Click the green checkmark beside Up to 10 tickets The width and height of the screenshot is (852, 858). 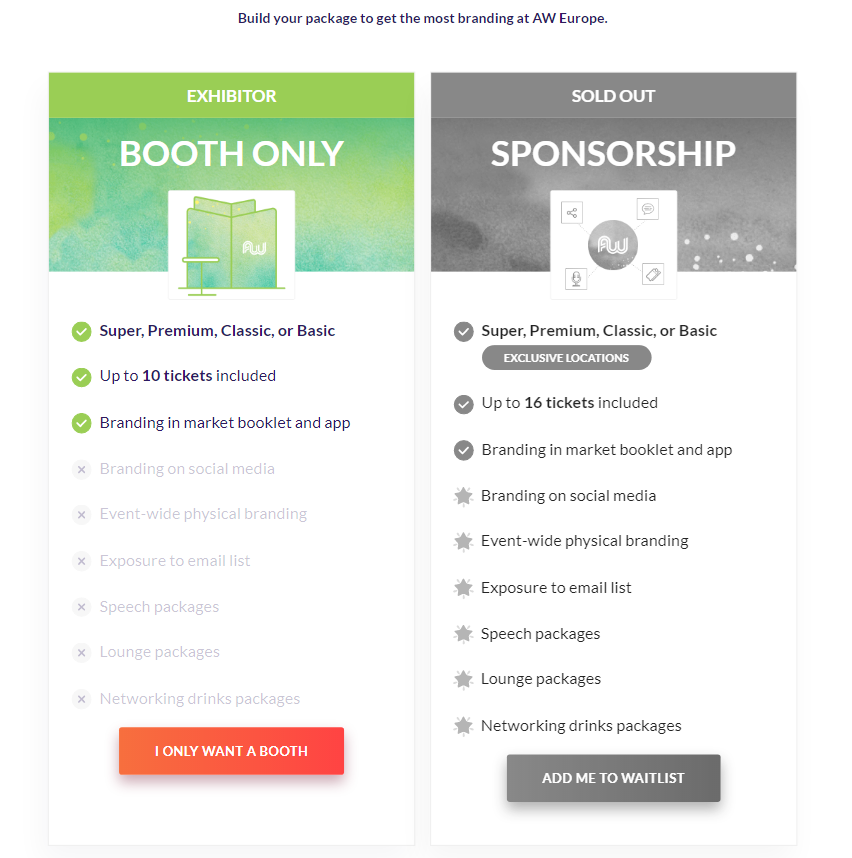tap(82, 377)
